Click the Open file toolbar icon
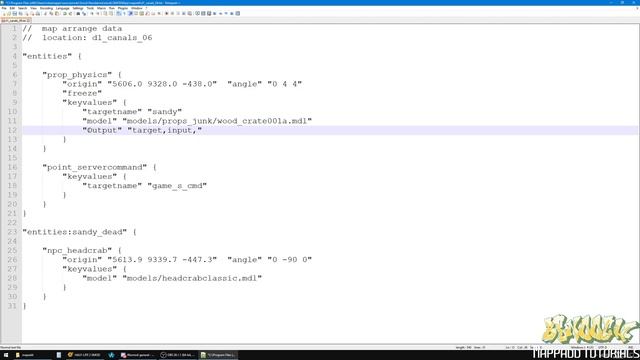 pyautogui.click(x=9, y=13)
